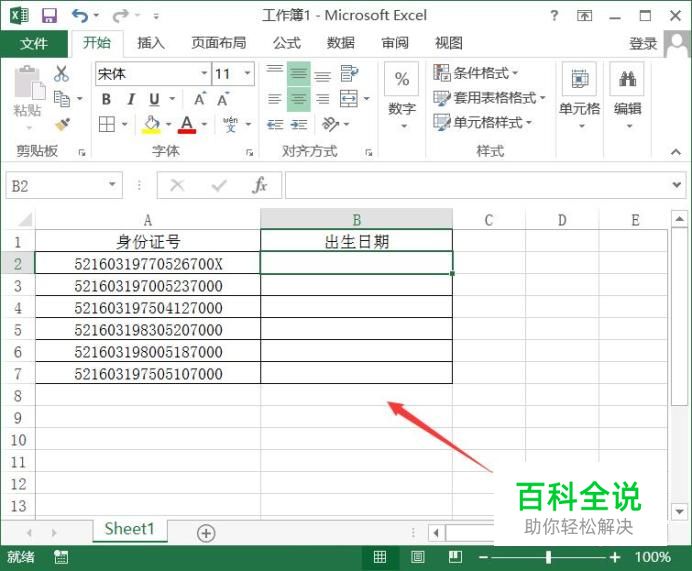Decrease font size with the small A icon

pos(223,99)
